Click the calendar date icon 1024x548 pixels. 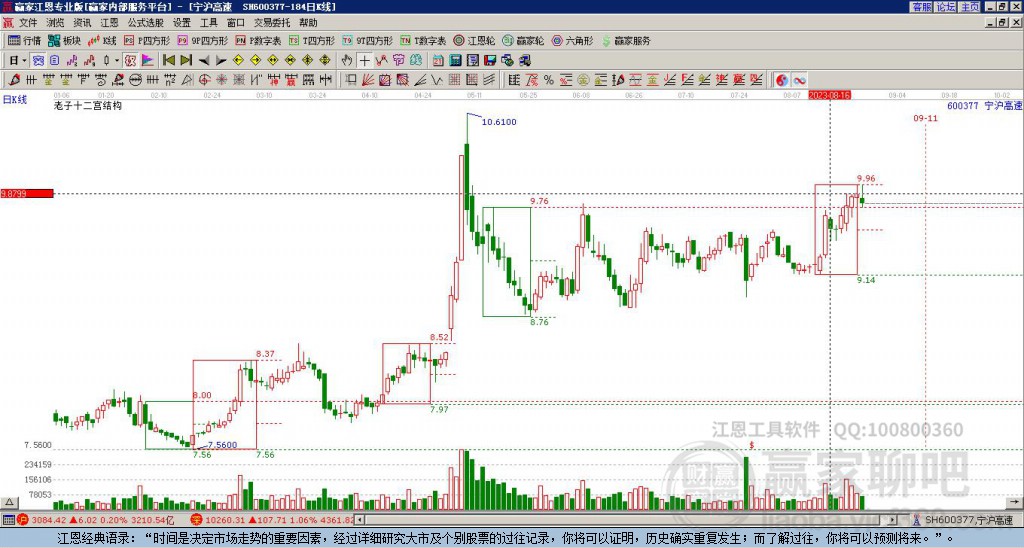click(x=438, y=61)
